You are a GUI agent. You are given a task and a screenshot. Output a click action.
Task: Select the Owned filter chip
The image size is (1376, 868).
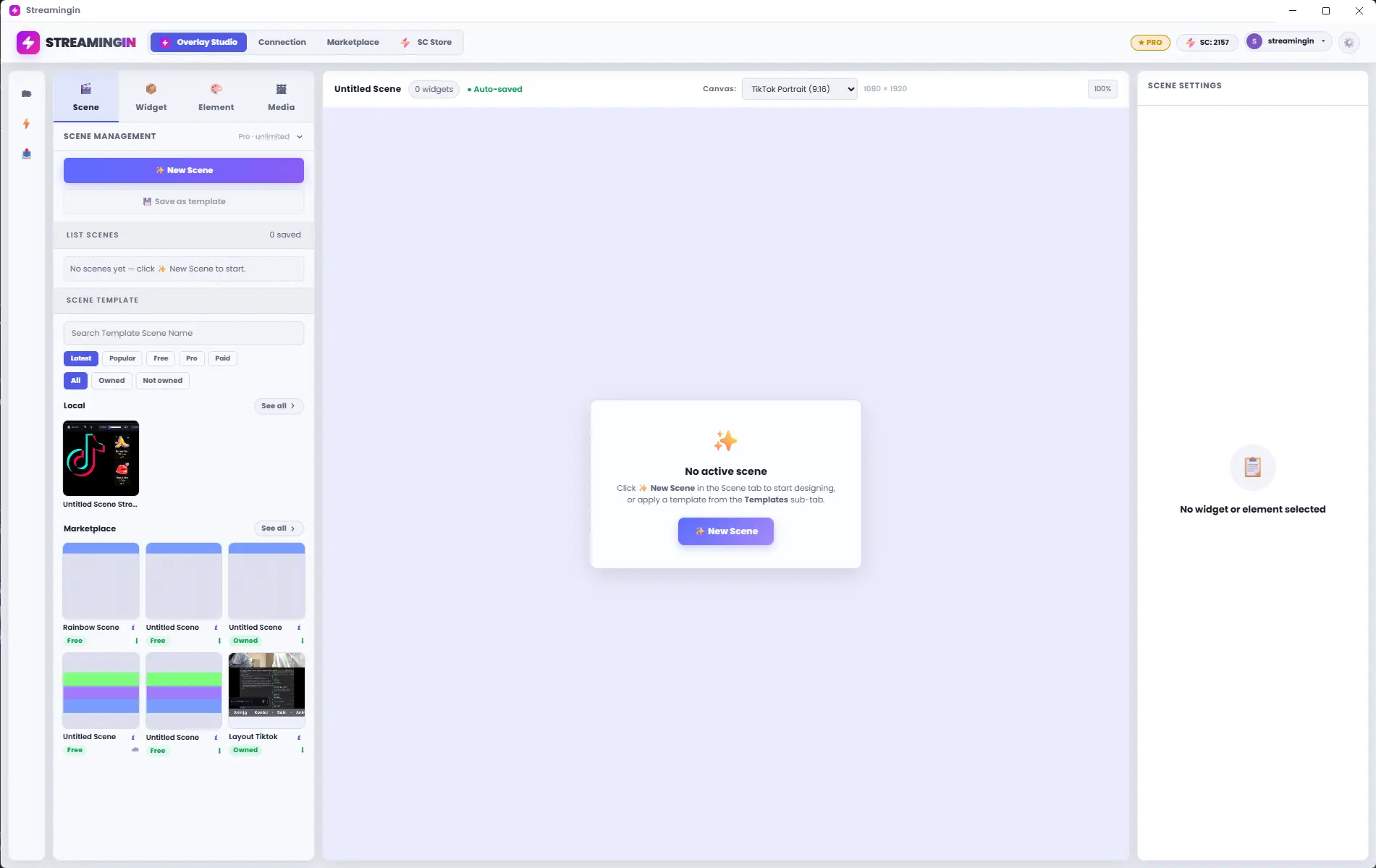point(111,381)
